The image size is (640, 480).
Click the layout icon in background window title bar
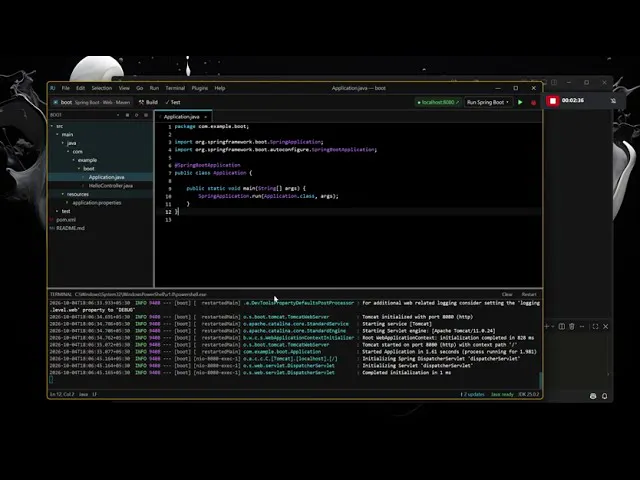click(x=554, y=82)
